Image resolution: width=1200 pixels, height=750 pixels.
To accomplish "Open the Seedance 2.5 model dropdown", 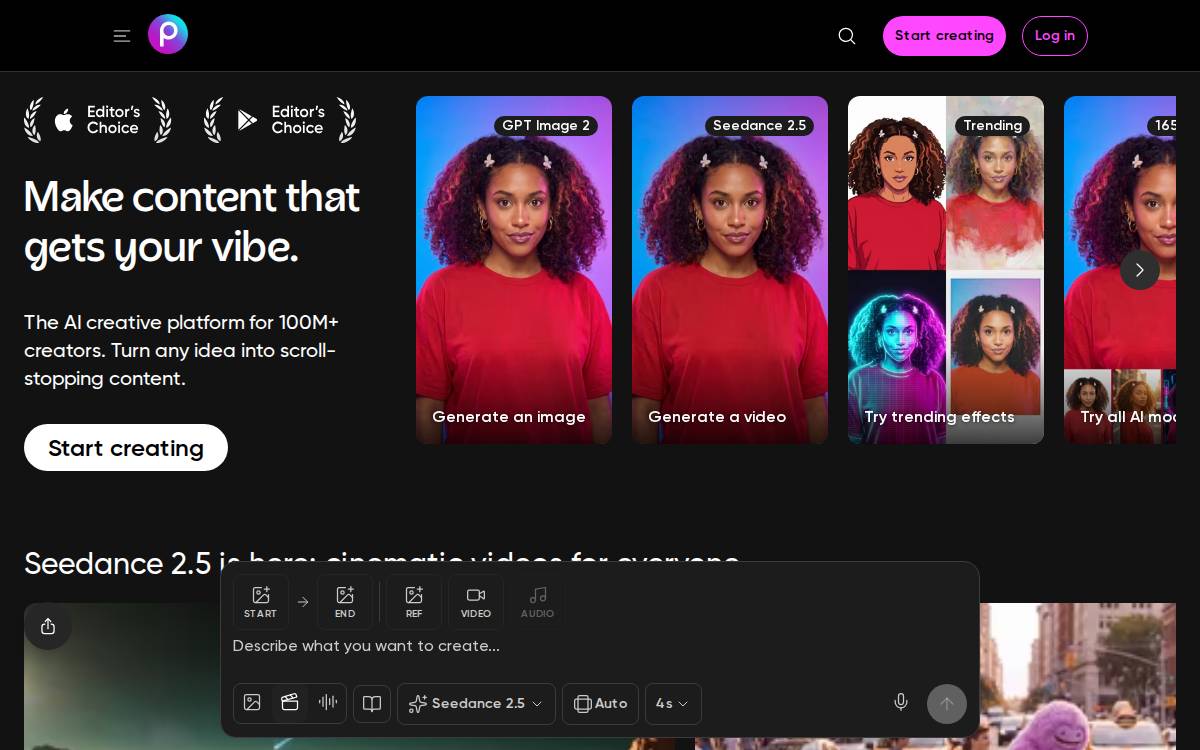I will coord(476,704).
